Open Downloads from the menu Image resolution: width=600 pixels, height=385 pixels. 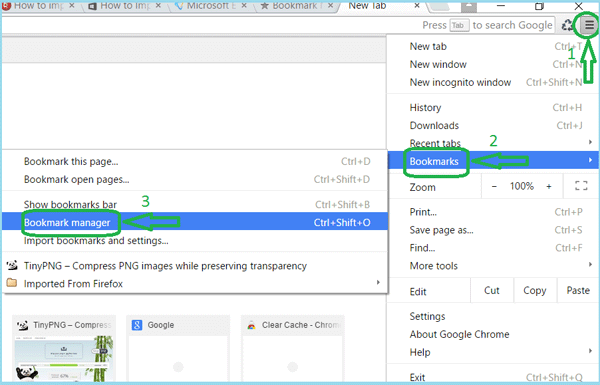point(491,126)
